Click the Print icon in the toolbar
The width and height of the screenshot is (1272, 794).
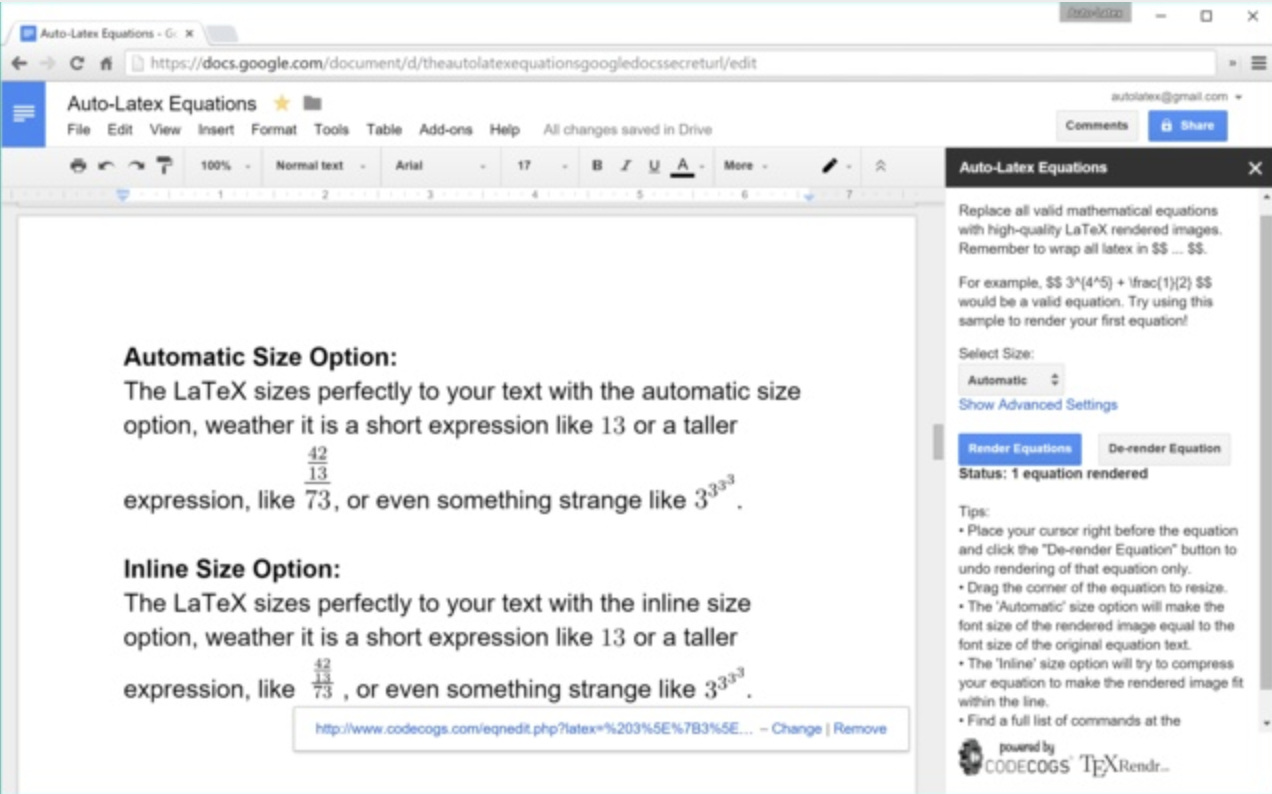79,166
